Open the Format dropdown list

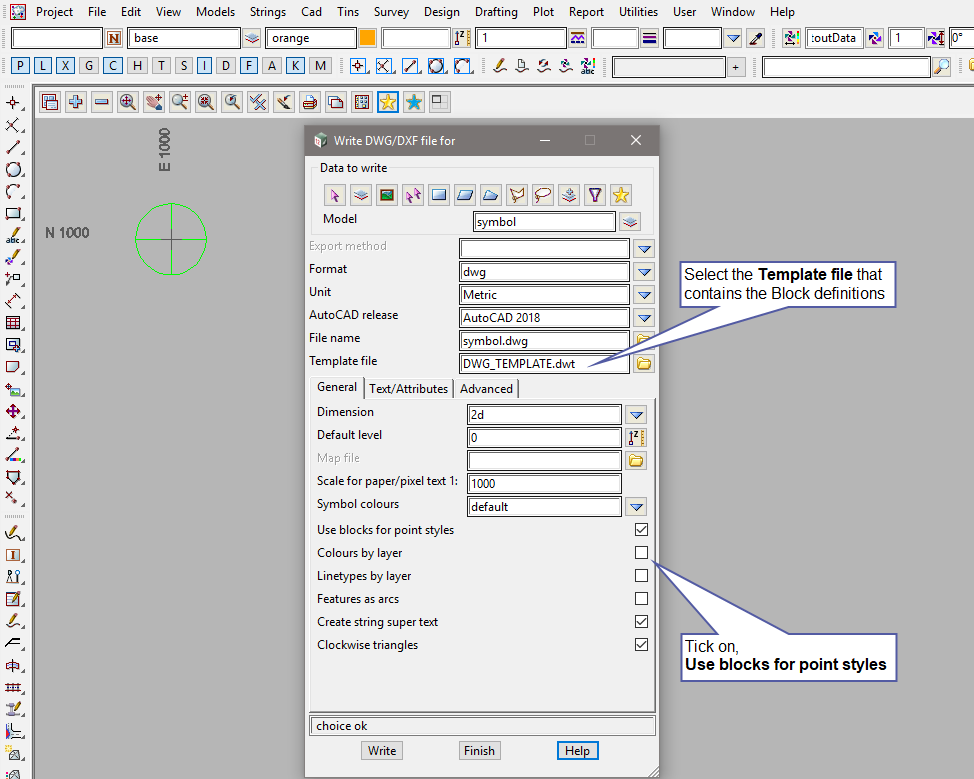click(x=644, y=272)
